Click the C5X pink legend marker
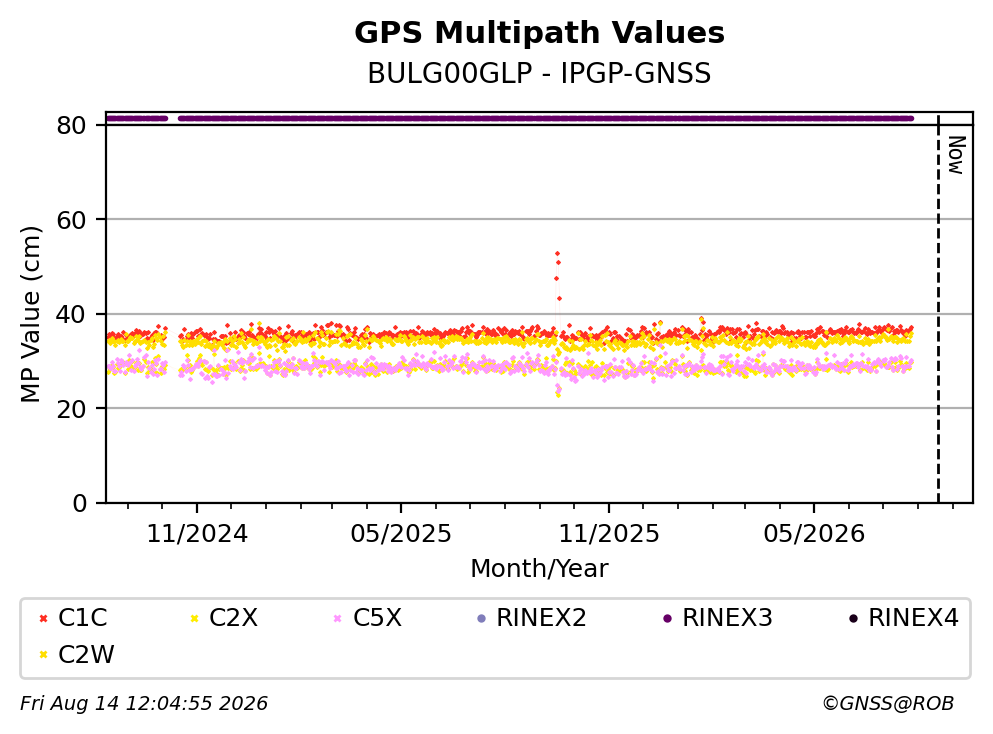The width and height of the screenshot is (993, 734). [x=338, y=618]
